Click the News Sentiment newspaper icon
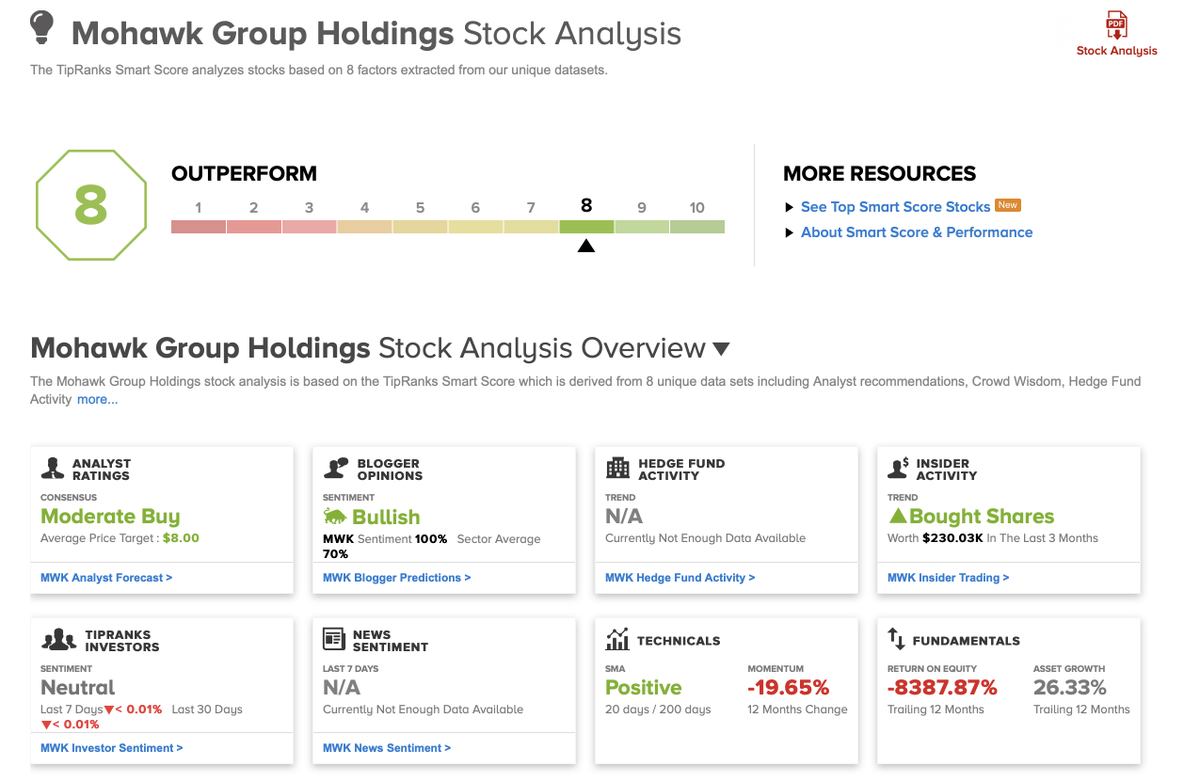The height and width of the screenshot is (782, 1200). click(334, 639)
